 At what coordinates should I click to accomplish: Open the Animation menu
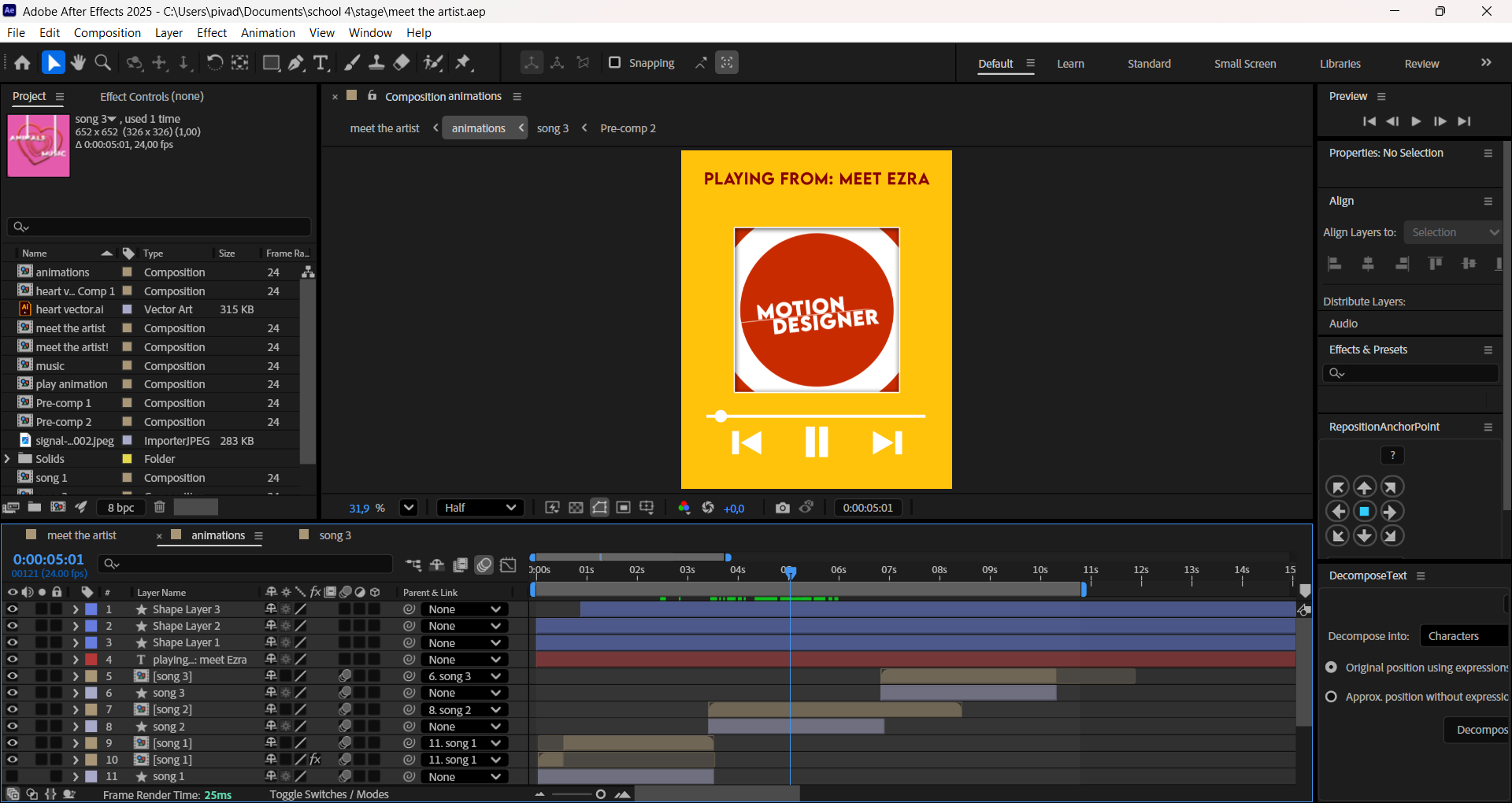[268, 33]
